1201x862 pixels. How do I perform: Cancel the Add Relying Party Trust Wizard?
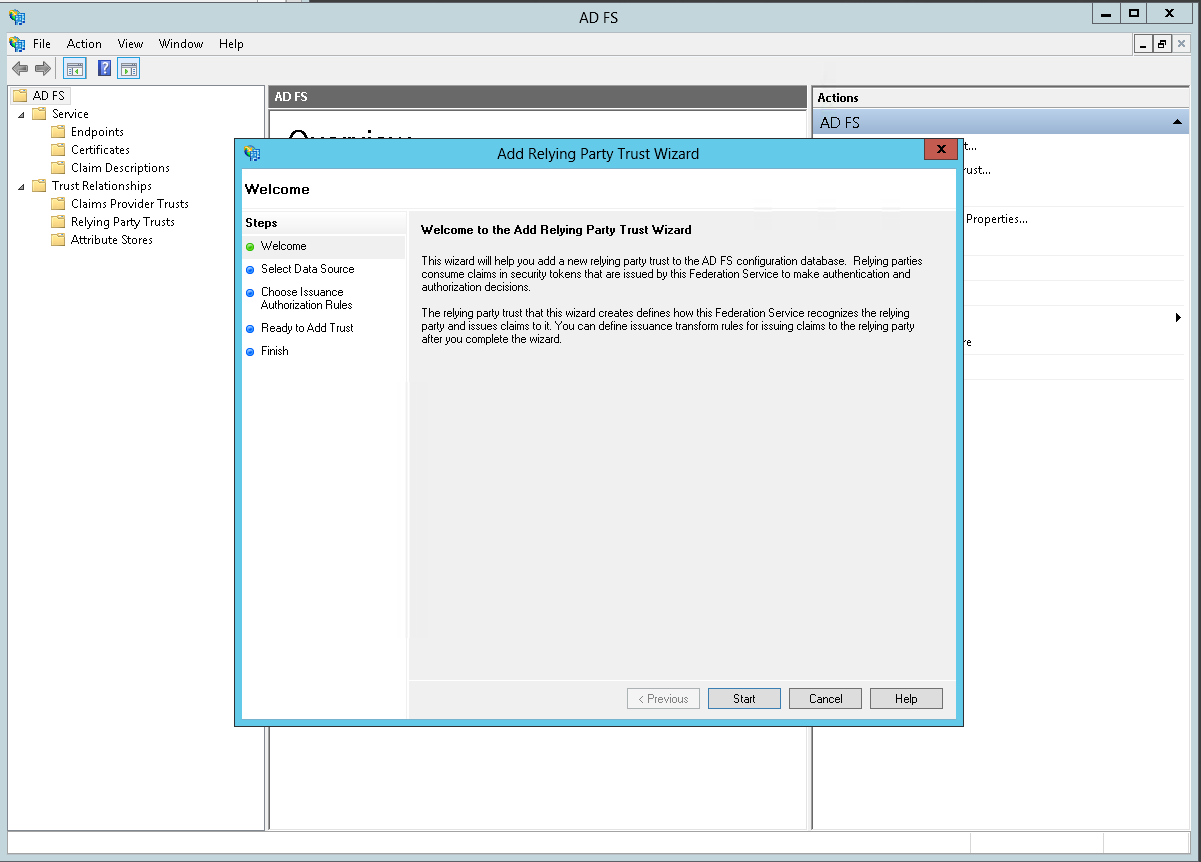pyautogui.click(x=825, y=699)
